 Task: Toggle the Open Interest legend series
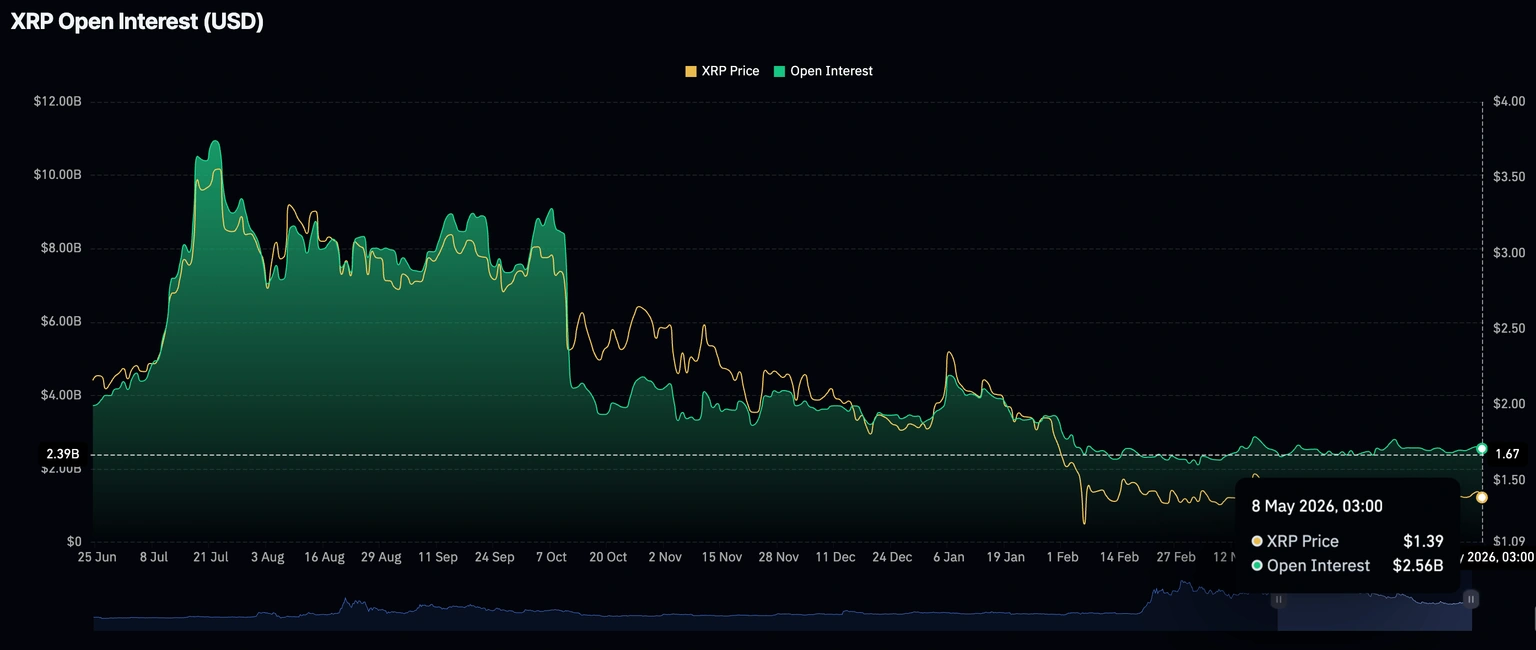[823, 71]
